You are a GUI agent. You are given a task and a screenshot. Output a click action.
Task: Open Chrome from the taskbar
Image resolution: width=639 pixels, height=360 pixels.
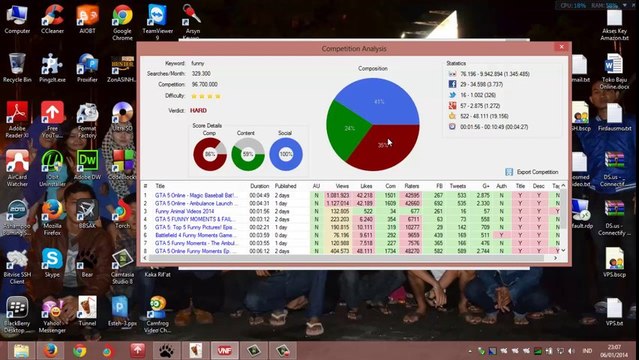coord(80,350)
